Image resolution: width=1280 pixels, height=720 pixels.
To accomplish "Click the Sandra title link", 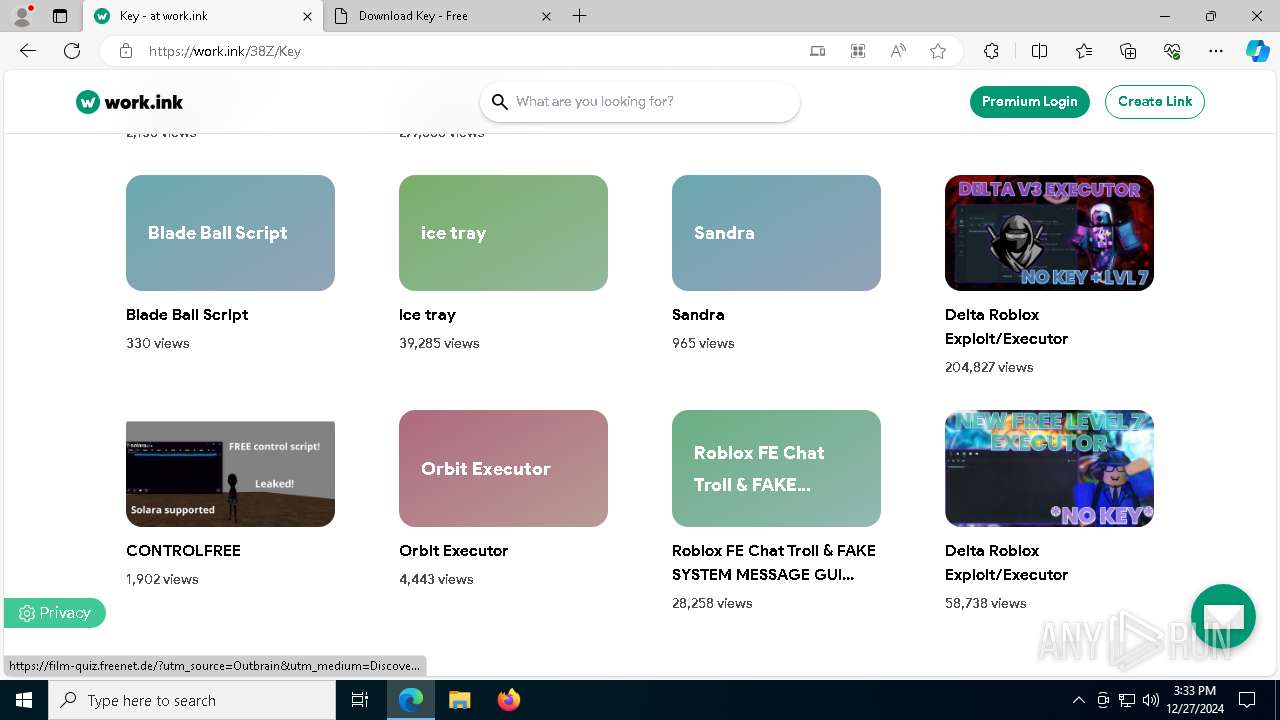I will click(698, 314).
